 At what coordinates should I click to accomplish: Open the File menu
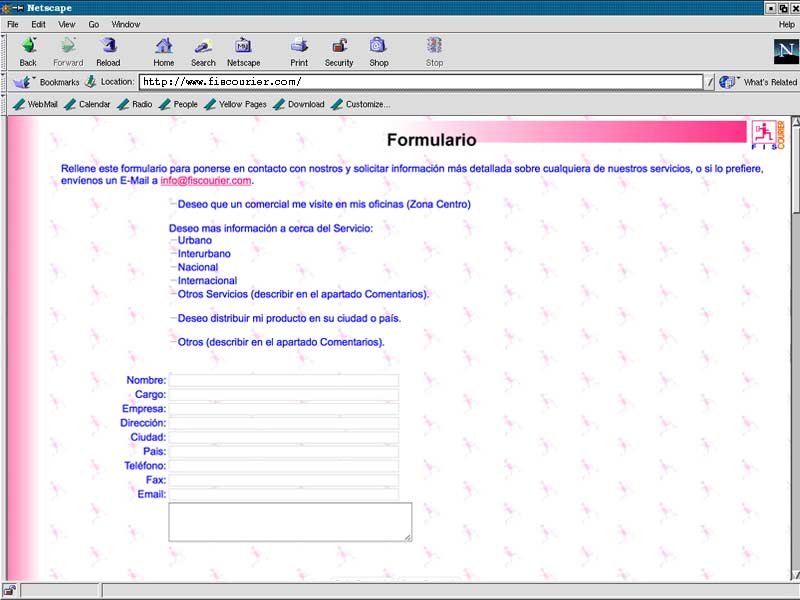point(13,24)
